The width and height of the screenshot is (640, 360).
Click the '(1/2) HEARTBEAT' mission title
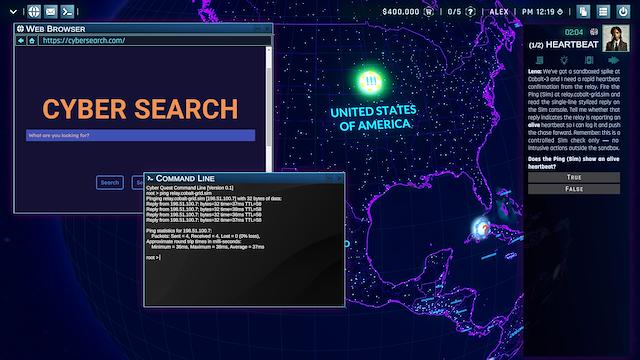[563, 45]
